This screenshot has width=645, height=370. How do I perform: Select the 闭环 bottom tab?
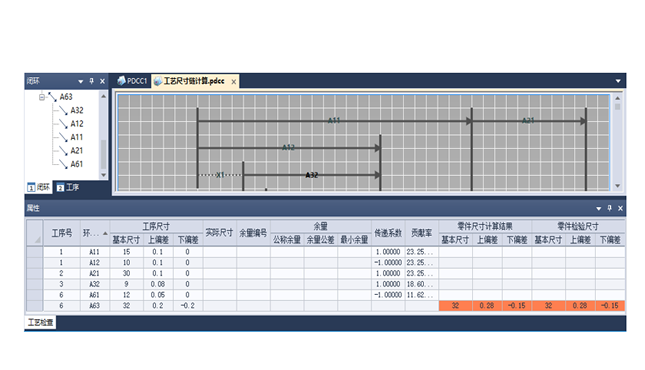coord(39,187)
